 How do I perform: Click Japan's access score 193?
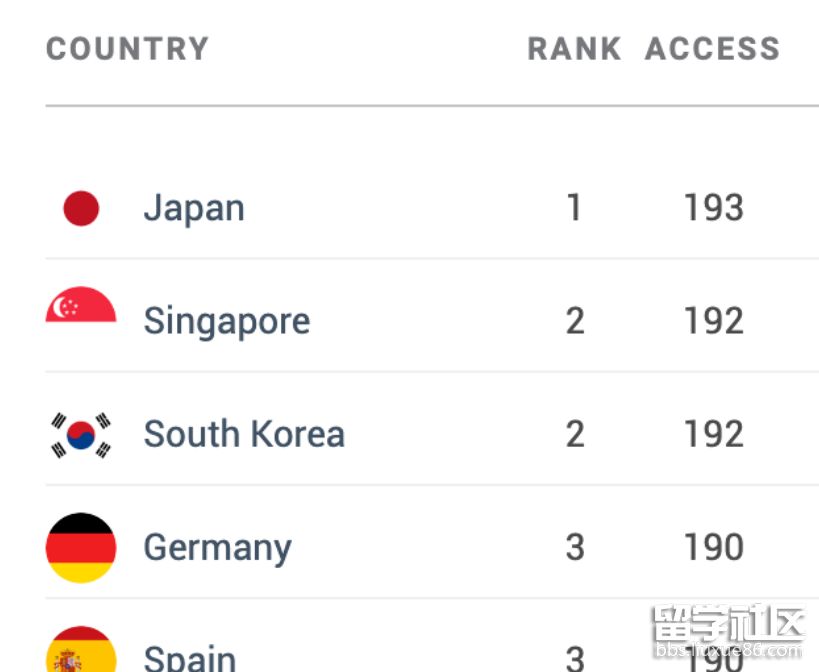point(714,208)
